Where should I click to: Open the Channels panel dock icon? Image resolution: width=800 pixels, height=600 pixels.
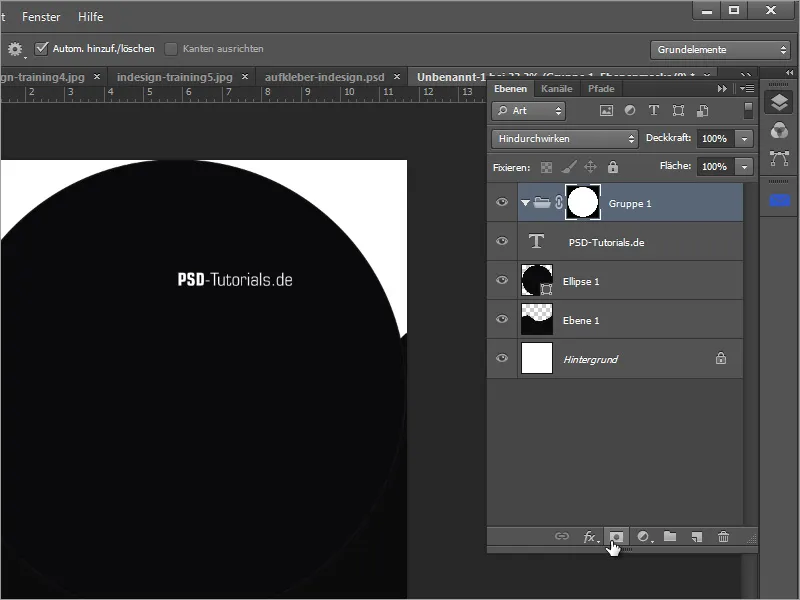[779, 131]
